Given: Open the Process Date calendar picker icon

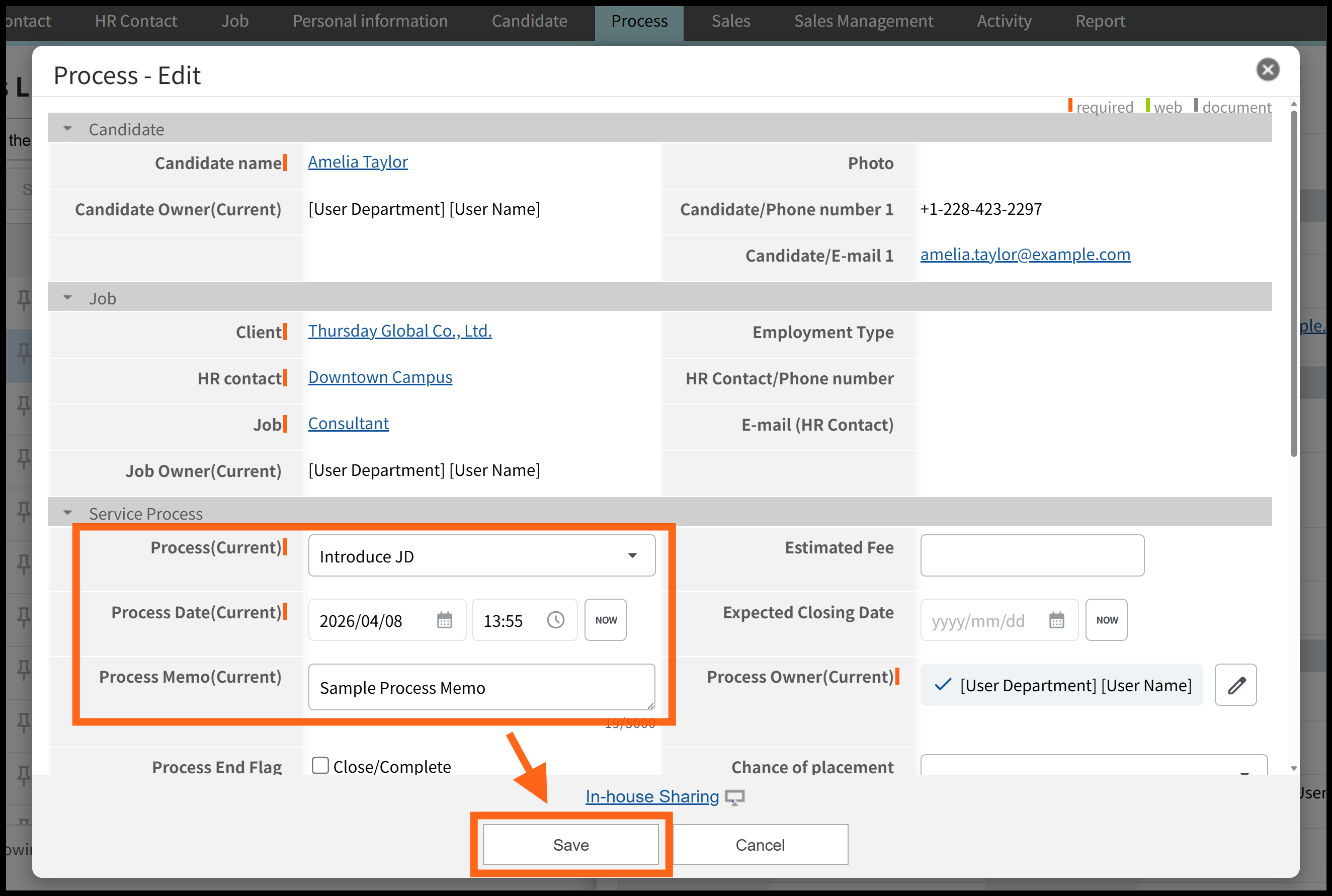Looking at the screenshot, I should pos(444,620).
